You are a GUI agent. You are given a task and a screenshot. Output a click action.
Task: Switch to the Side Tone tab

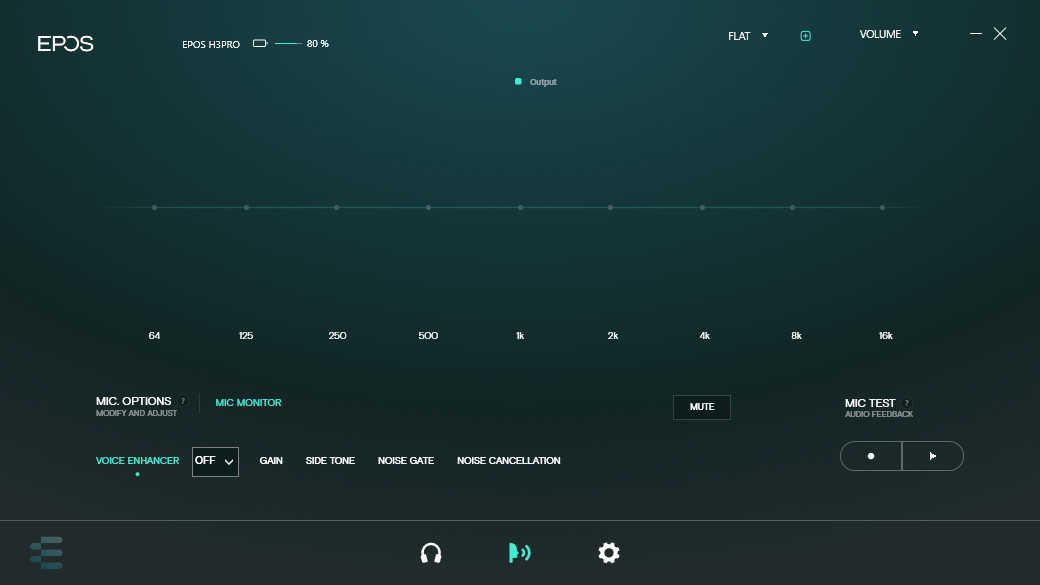point(330,460)
